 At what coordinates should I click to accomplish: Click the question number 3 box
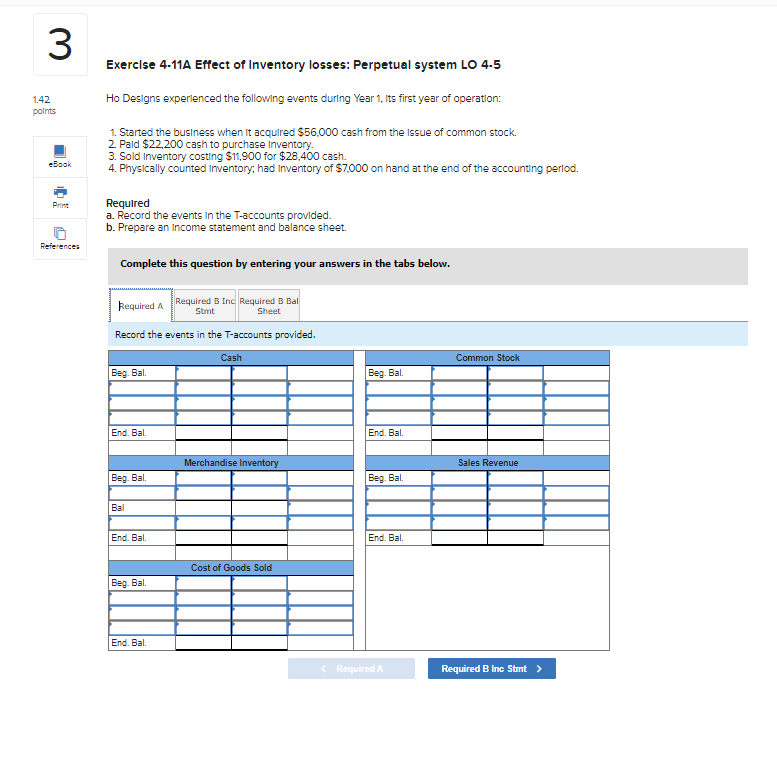(x=60, y=45)
